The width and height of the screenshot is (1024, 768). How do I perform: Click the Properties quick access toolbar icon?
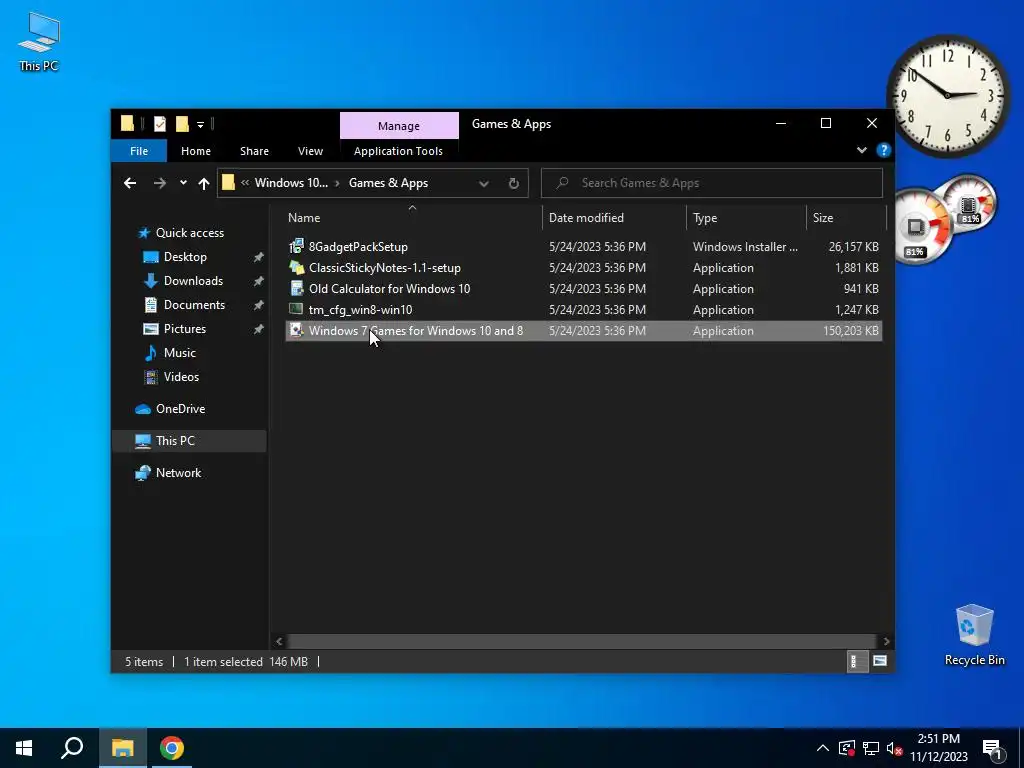point(159,123)
